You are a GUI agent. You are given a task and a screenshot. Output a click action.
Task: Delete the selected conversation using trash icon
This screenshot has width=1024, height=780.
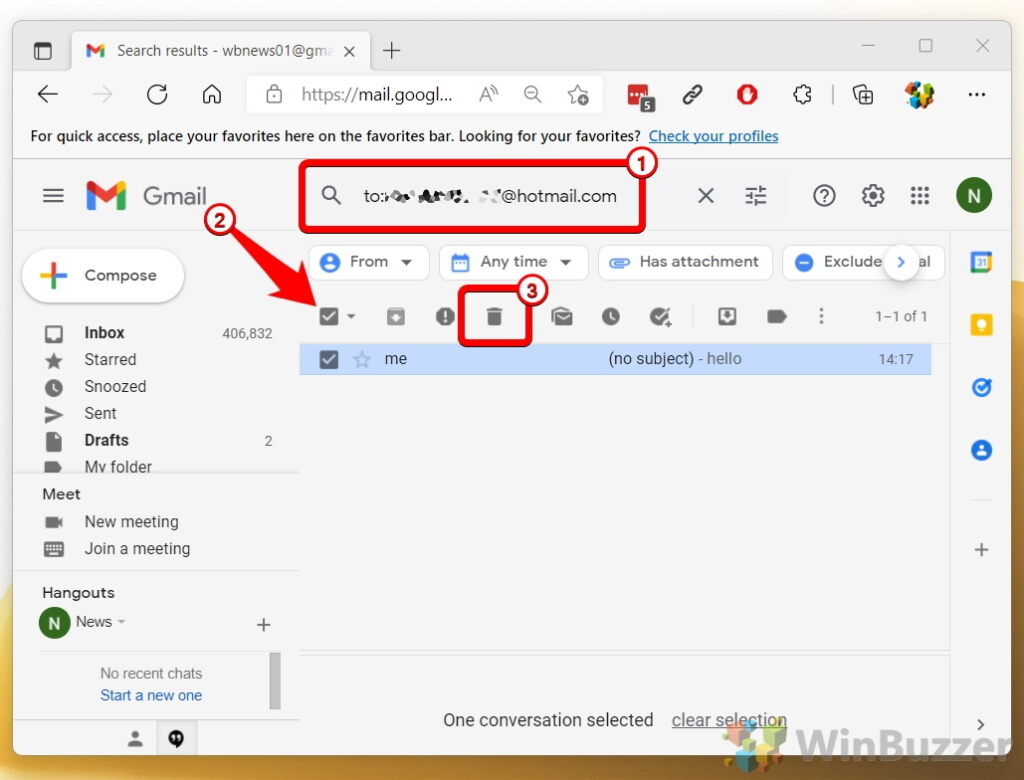pyautogui.click(x=494, y=316)
